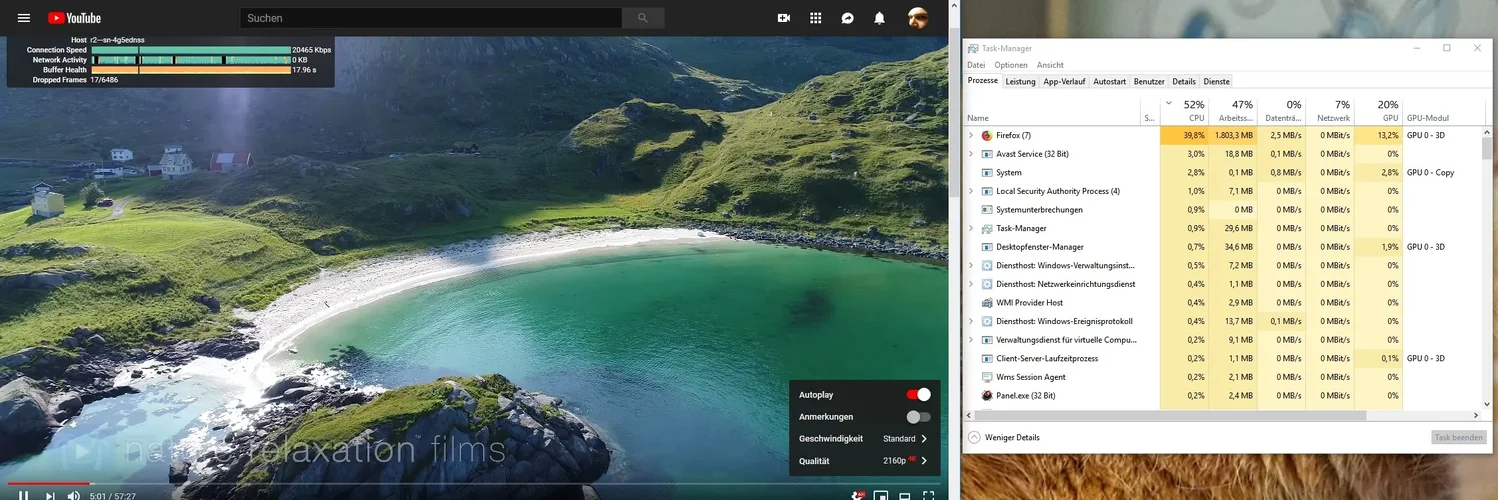Open the Ansicht menu in Task-Manager
Screen dimensions: 1498x500
tap(1050, 65)
